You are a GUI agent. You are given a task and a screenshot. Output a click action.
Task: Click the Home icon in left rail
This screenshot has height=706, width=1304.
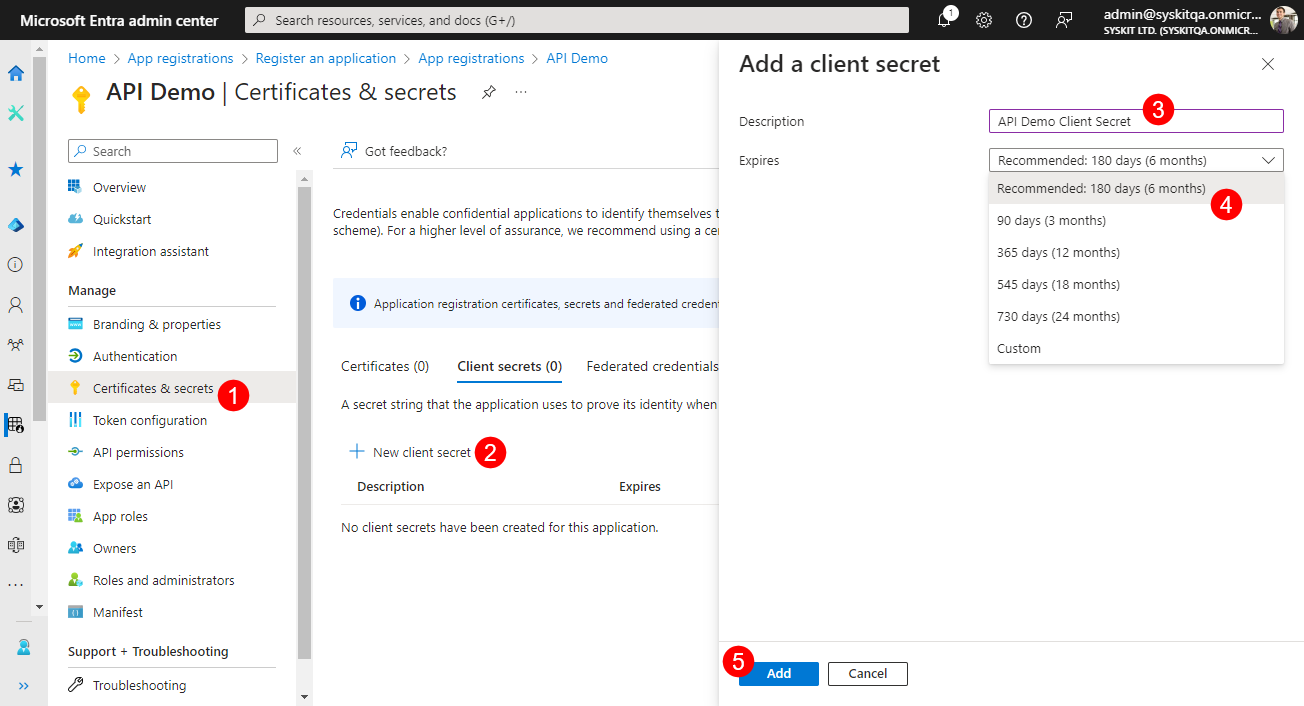pyautogui.click(x=16, y=73)
